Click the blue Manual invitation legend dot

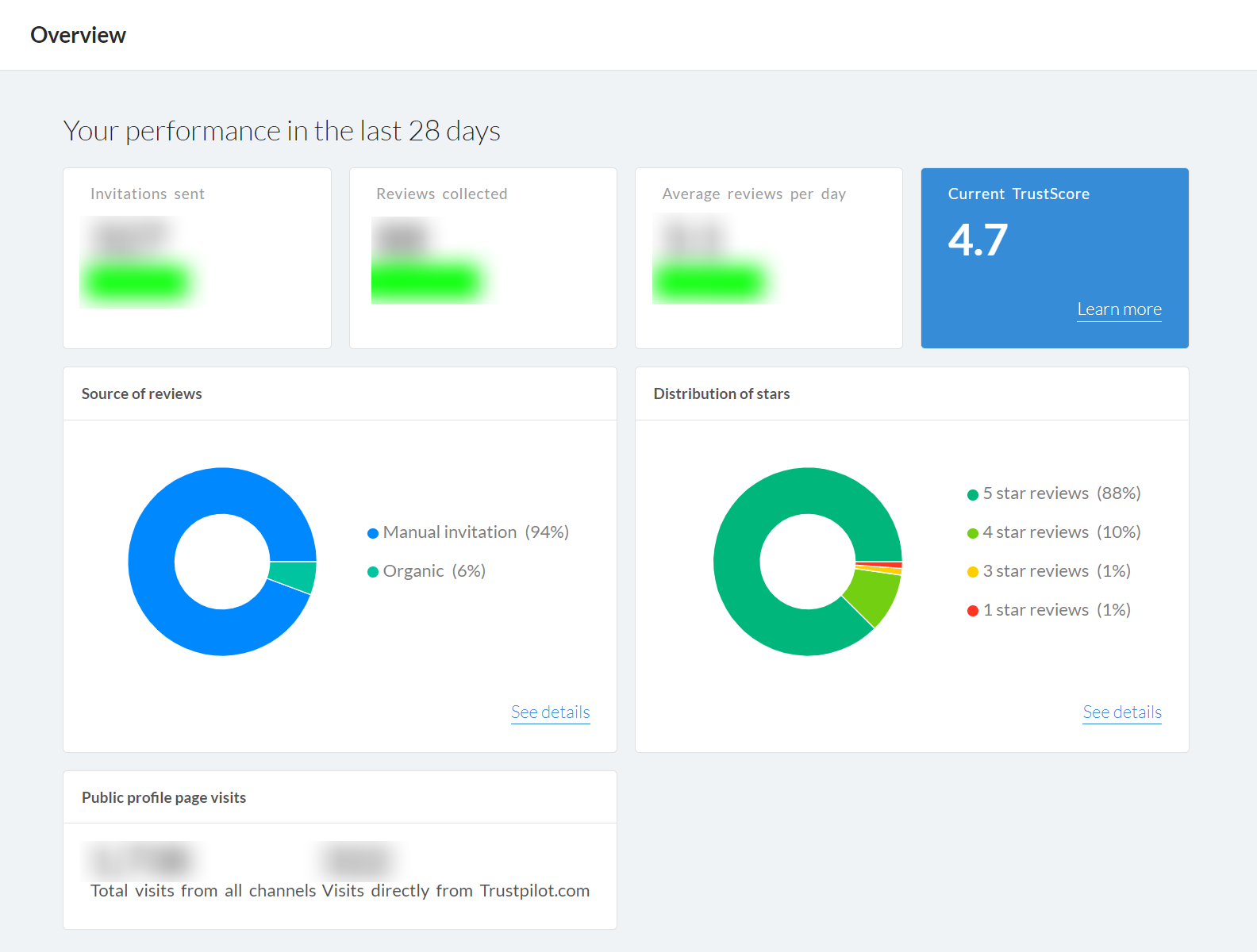[x=373, y=533]
